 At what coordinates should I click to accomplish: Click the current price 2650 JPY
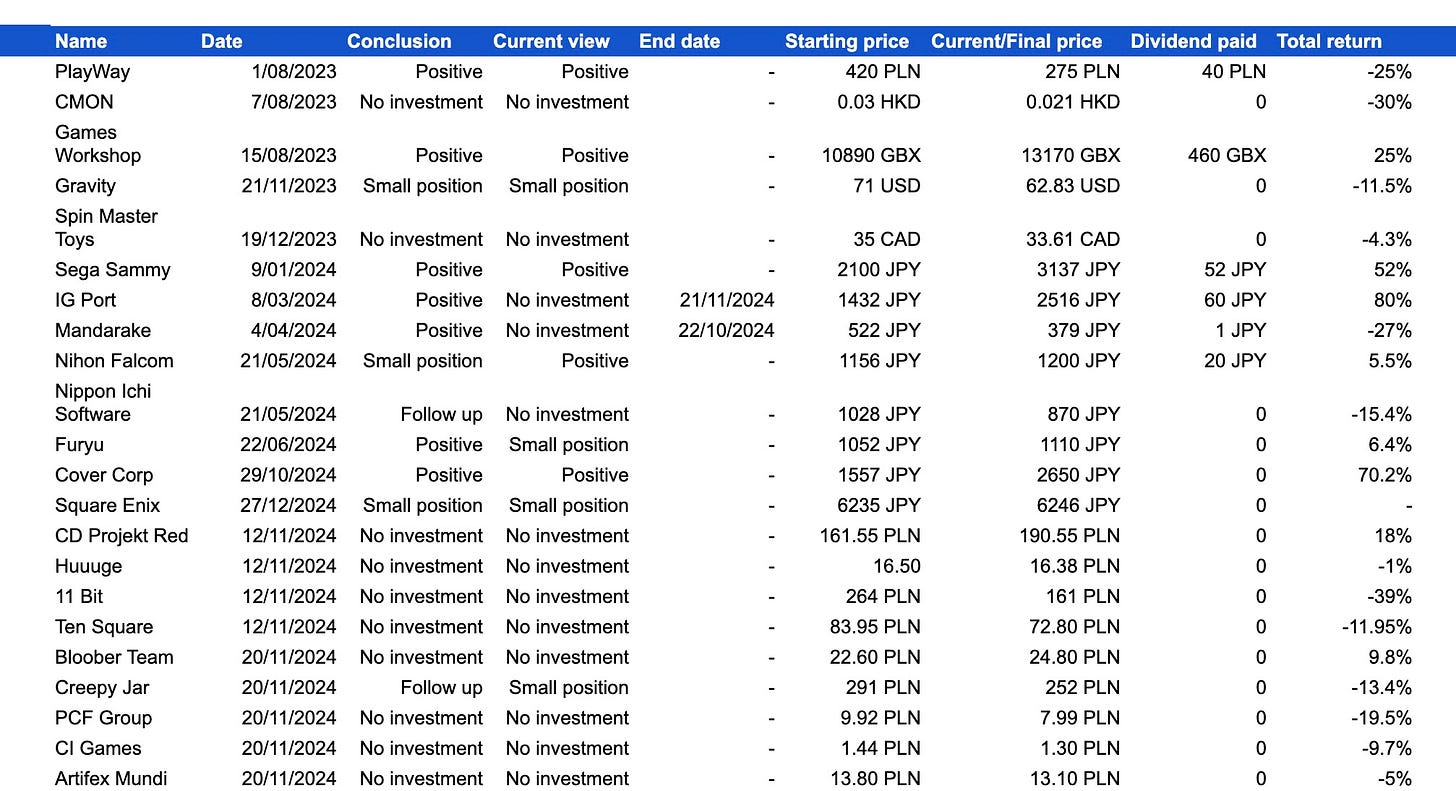click(x=1079, y=475)
